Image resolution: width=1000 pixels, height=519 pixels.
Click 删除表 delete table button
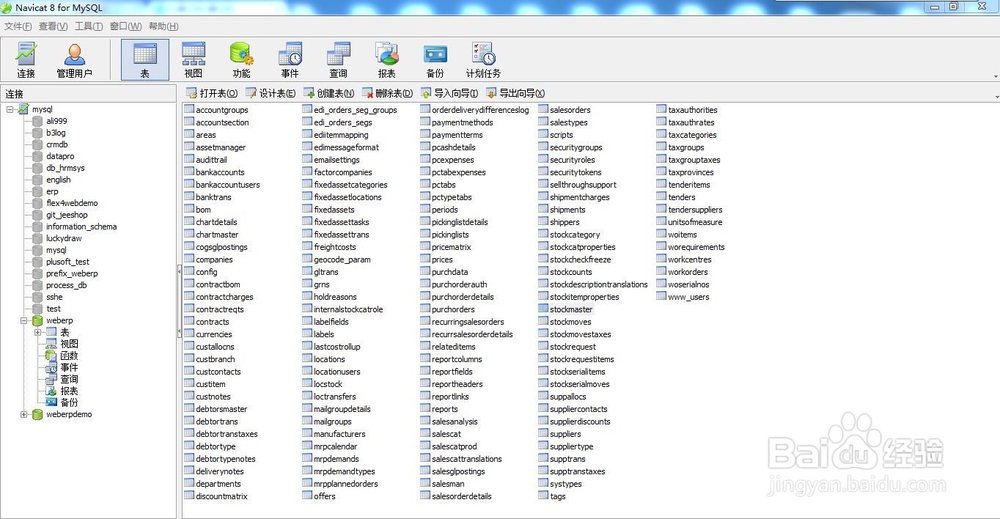coord(387,93)
